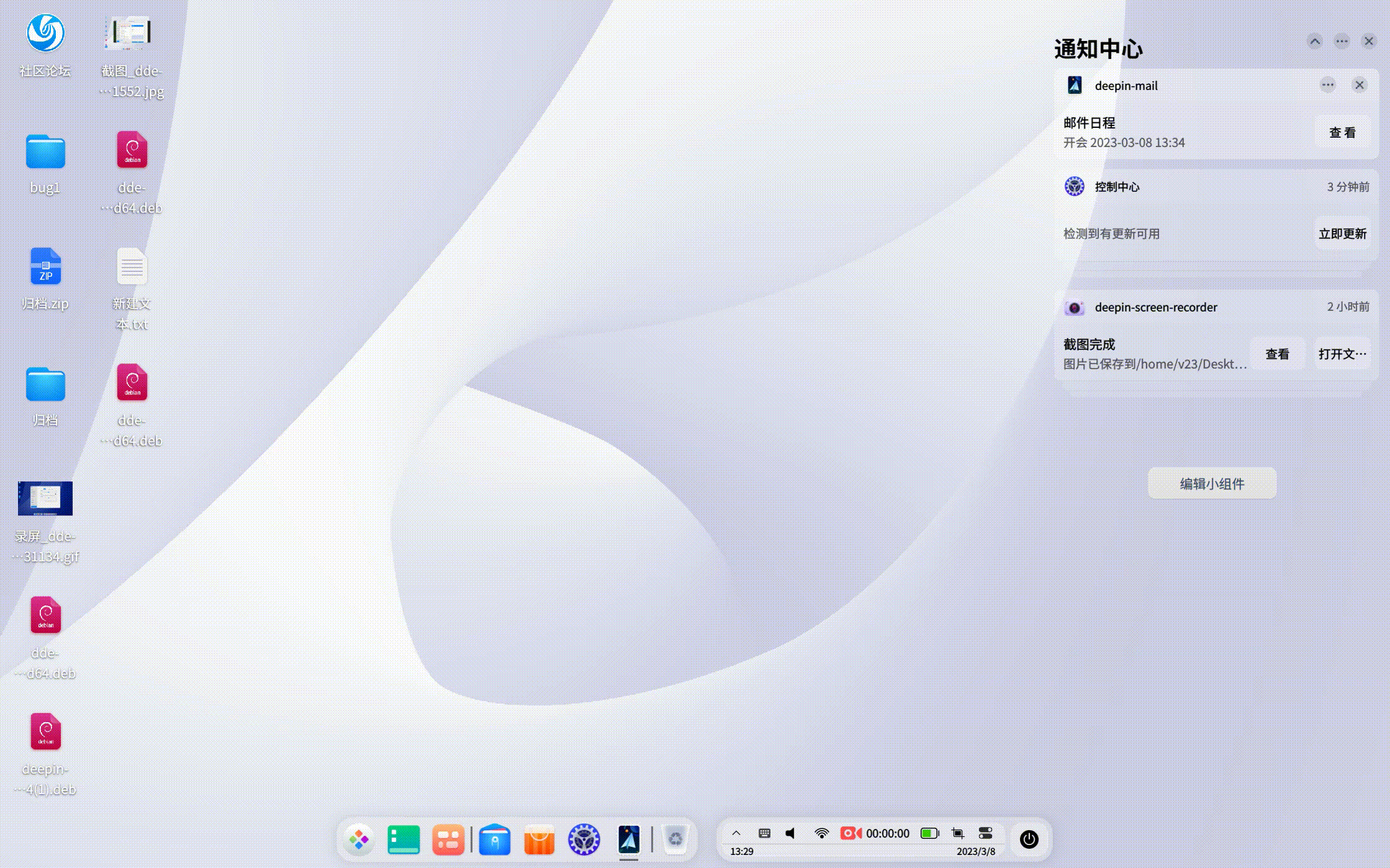Open notification center more options menu
This screenshot has height=868, width=1390.
point(1342,42)
